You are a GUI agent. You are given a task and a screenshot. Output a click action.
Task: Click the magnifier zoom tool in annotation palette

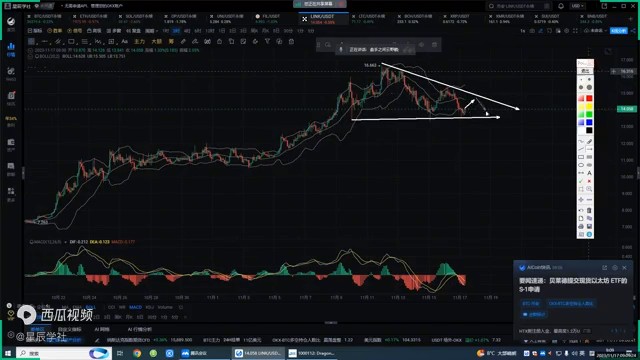coord(589,189)
